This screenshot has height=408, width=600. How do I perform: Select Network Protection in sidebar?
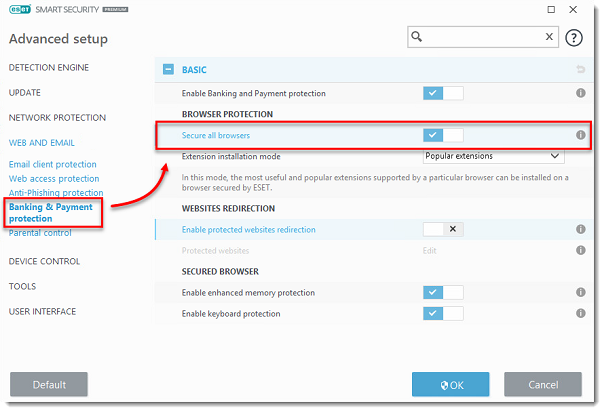click(57, 117)
